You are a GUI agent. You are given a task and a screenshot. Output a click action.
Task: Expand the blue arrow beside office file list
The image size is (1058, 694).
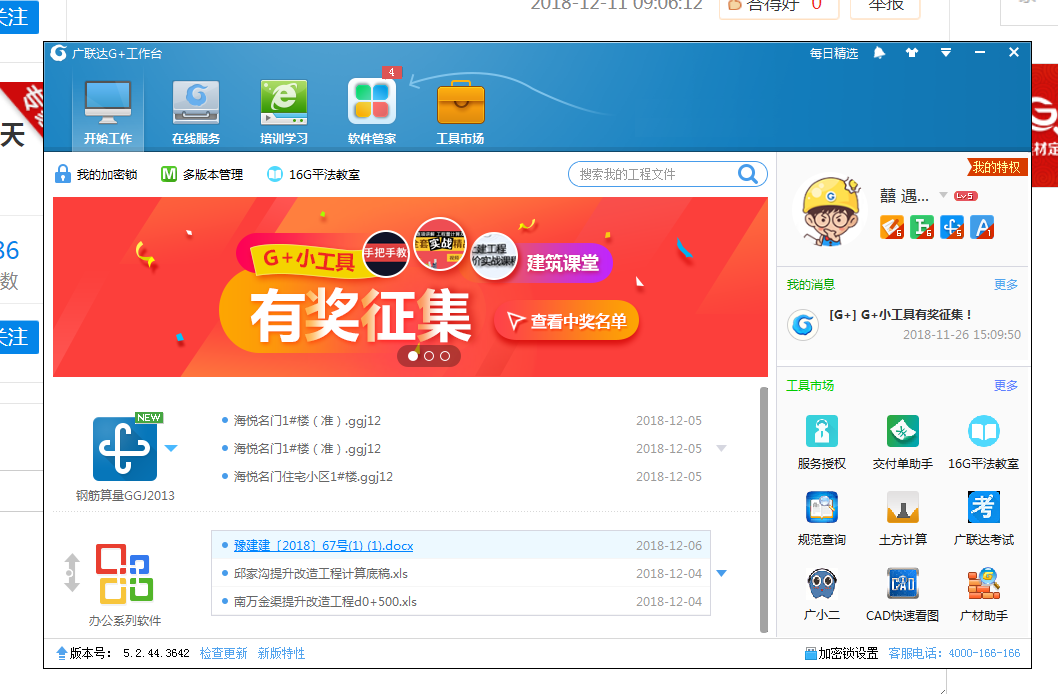click(721, 573)
